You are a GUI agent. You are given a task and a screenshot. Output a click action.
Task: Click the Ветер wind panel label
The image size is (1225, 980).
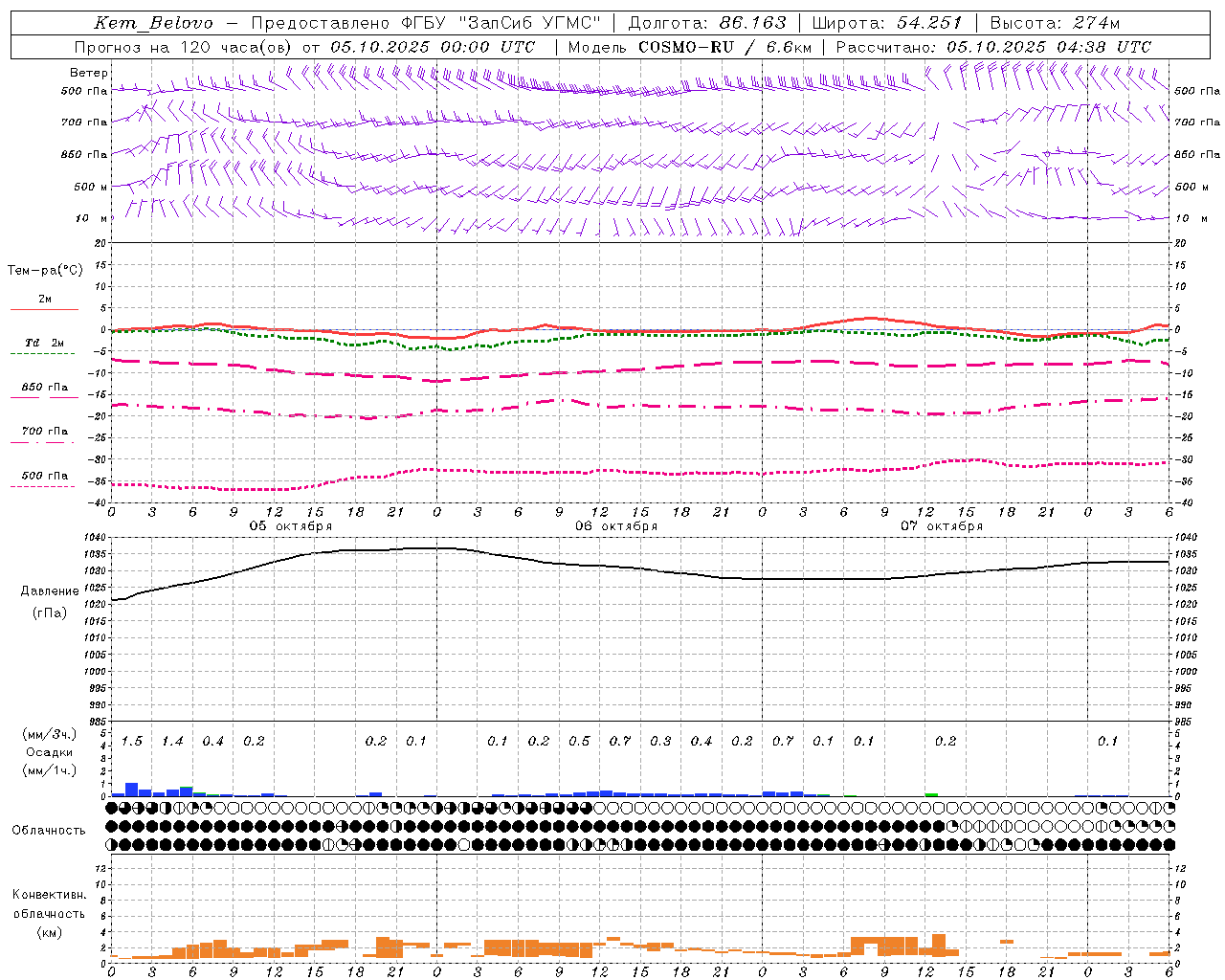tap(89, 73)
